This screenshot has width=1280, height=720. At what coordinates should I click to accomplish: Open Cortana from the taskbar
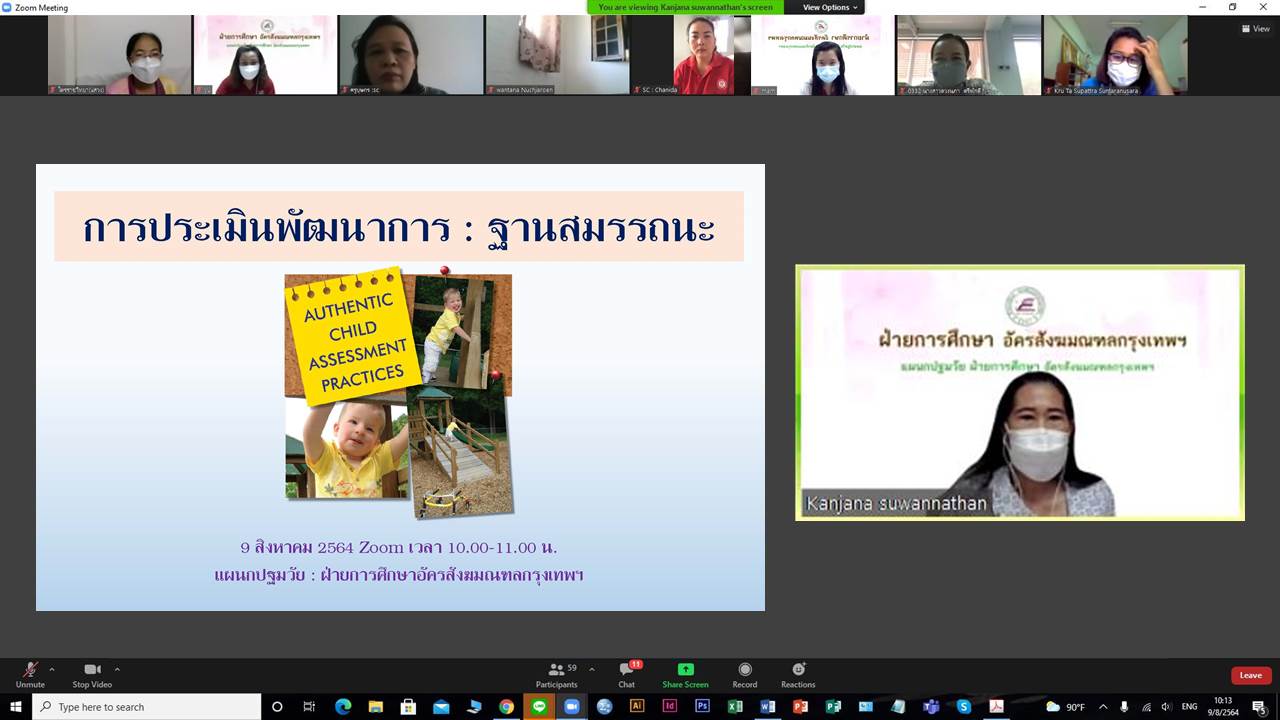(277, 707)
